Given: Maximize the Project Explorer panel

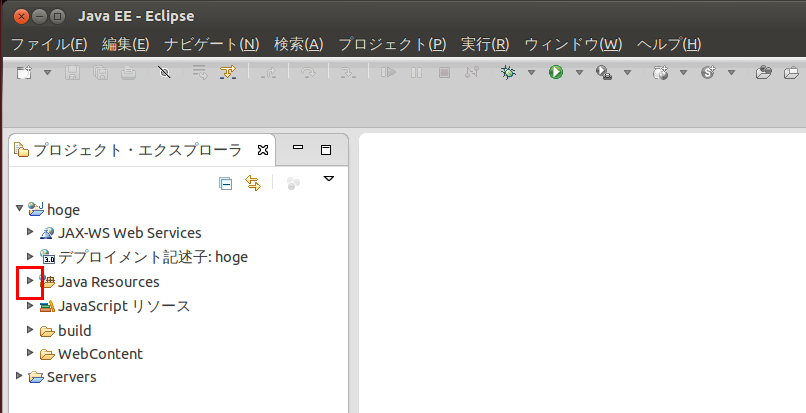Looking at the screenshot, I should pos(326,150).
